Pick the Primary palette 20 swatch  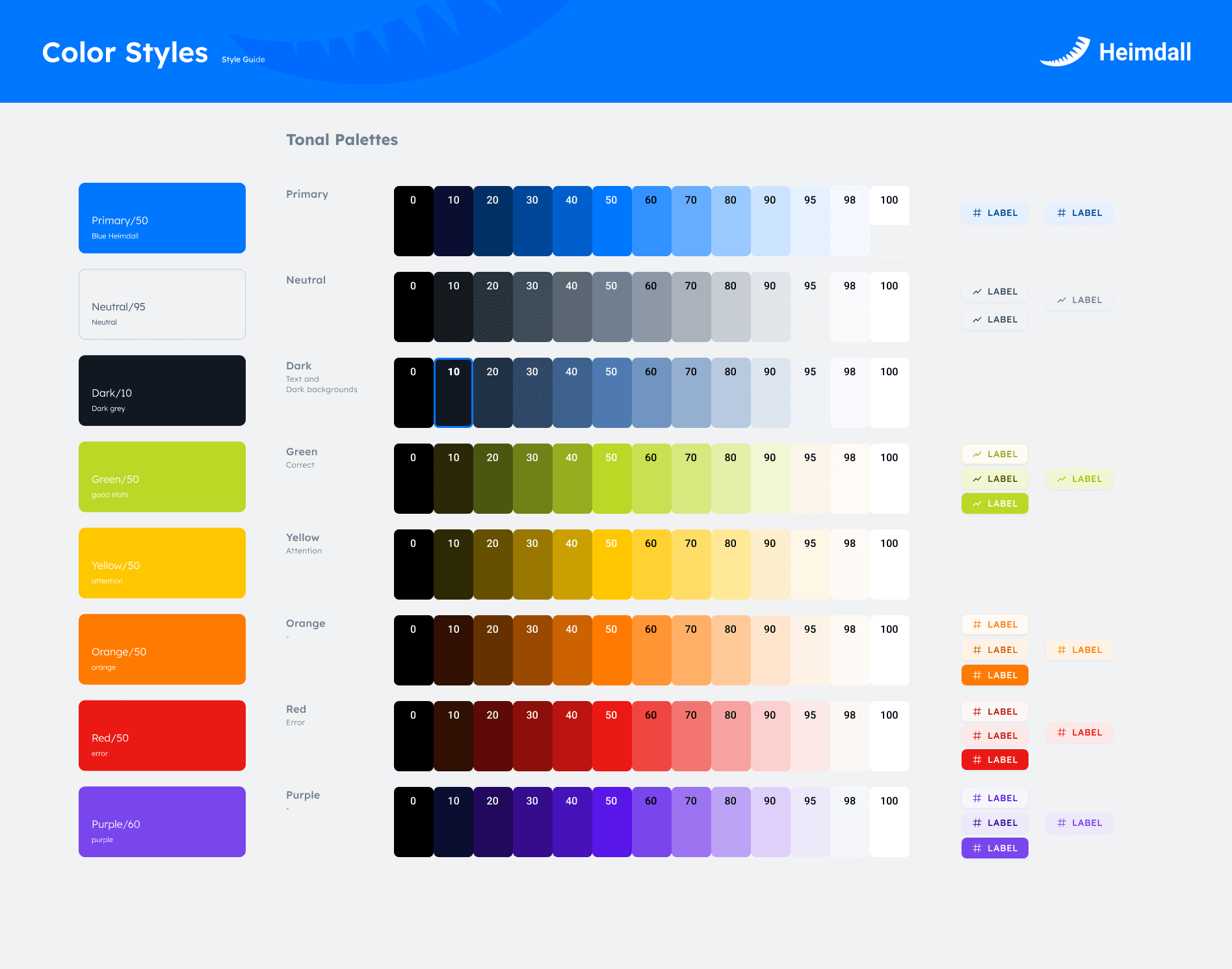pyautogui.click(x=493, y=221)
